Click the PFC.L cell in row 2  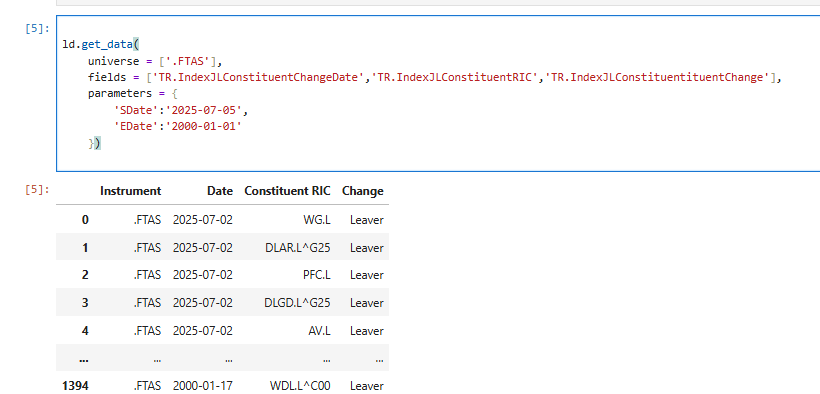(x=317, y=275)
